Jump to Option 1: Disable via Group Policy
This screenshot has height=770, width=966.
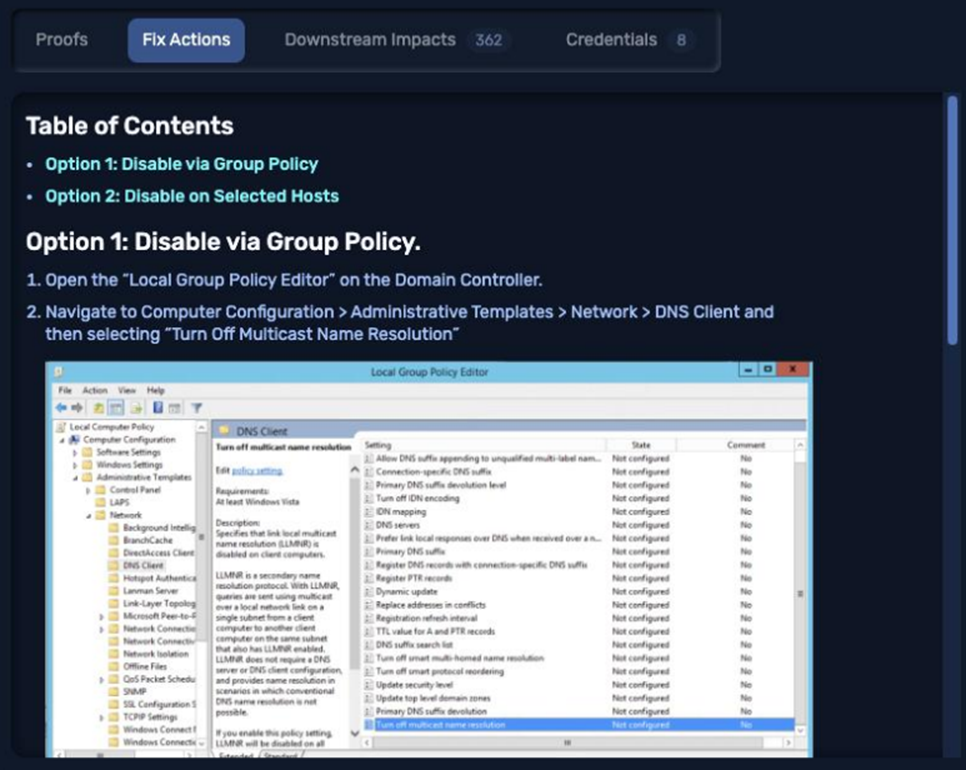click(x=181, y=164)
